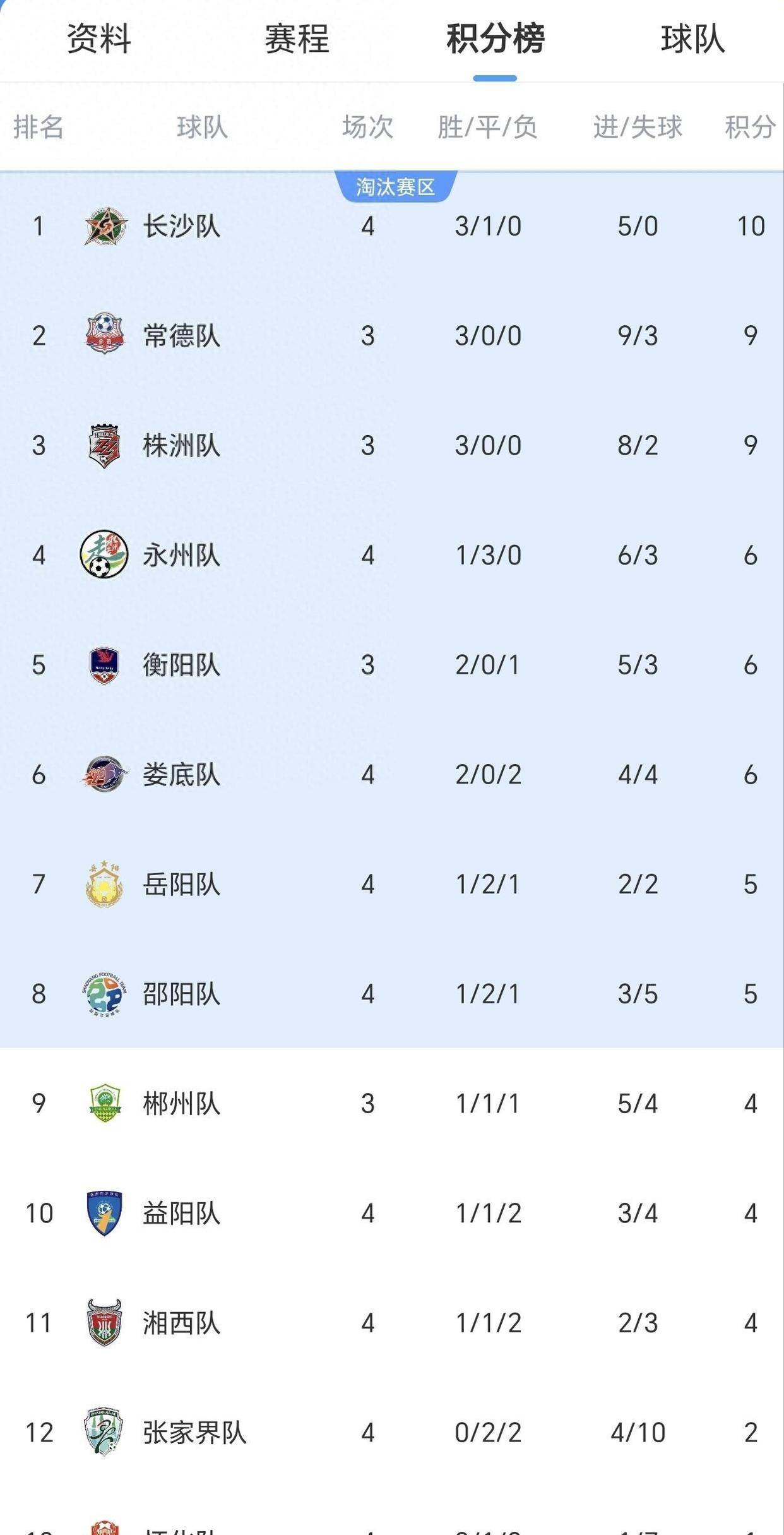The width and height of the screenshot is (784, 1535).
Task: Click the Changsha team (长沙队) logo
Action: click(x=105, y=226)
